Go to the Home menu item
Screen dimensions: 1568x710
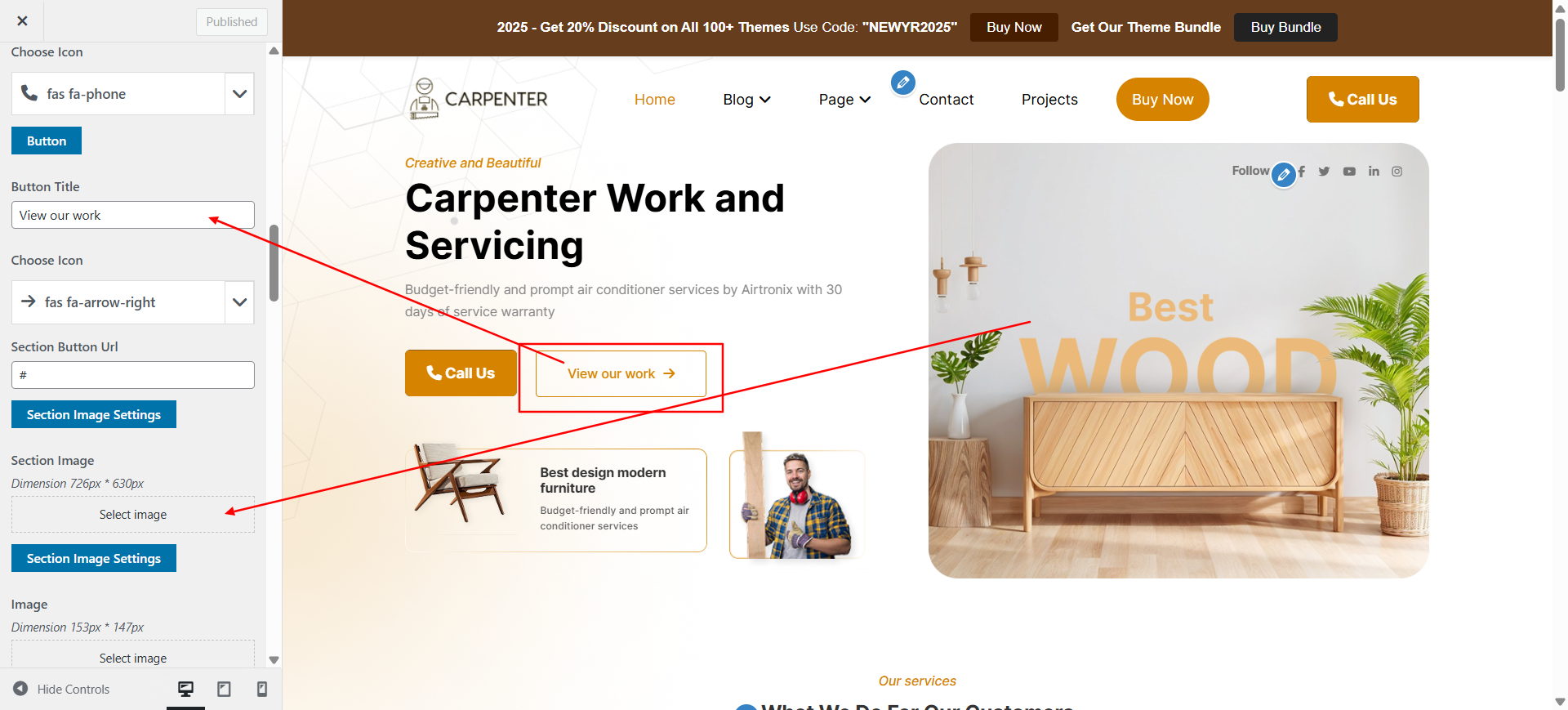click(654, 100)
